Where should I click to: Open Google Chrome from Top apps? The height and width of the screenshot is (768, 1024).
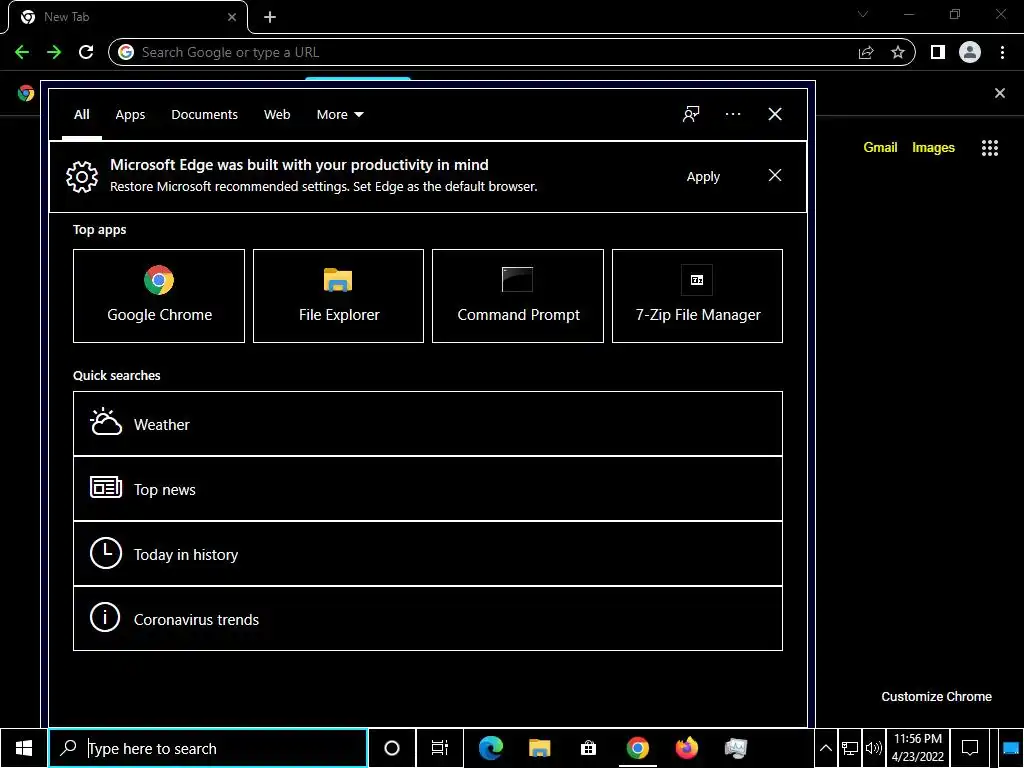(159, 296)
